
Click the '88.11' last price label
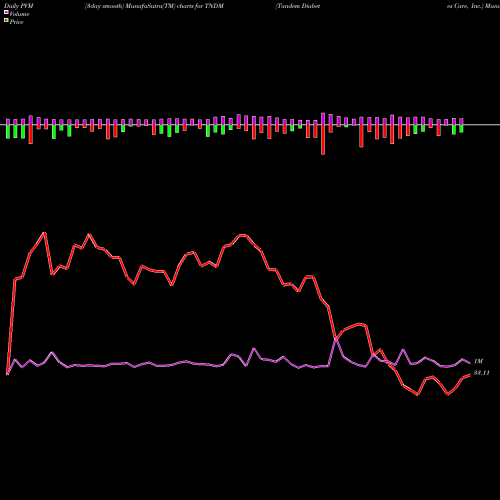481,373
